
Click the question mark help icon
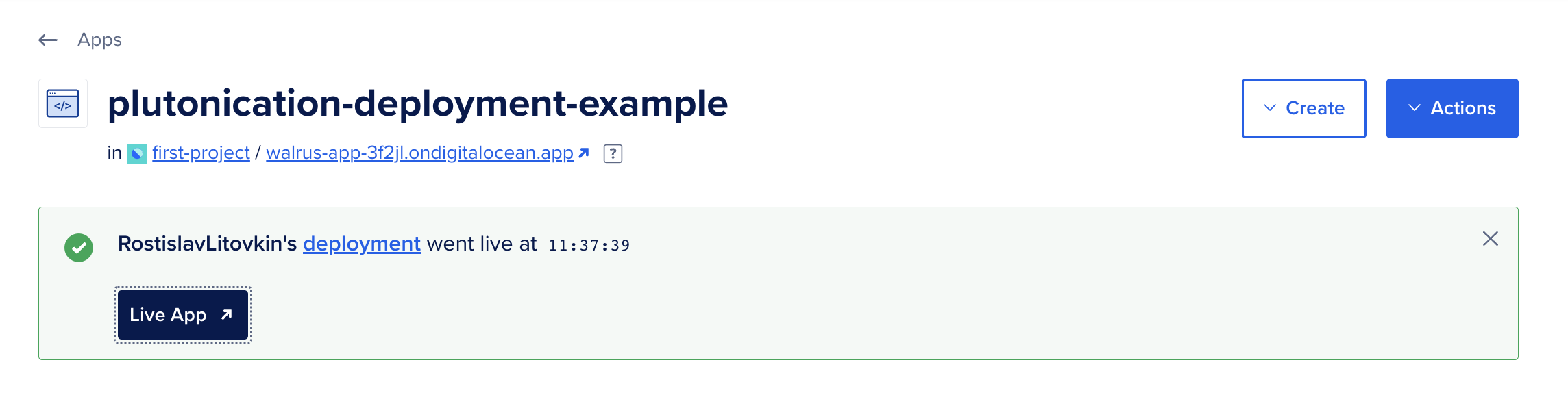pos(613,153)
